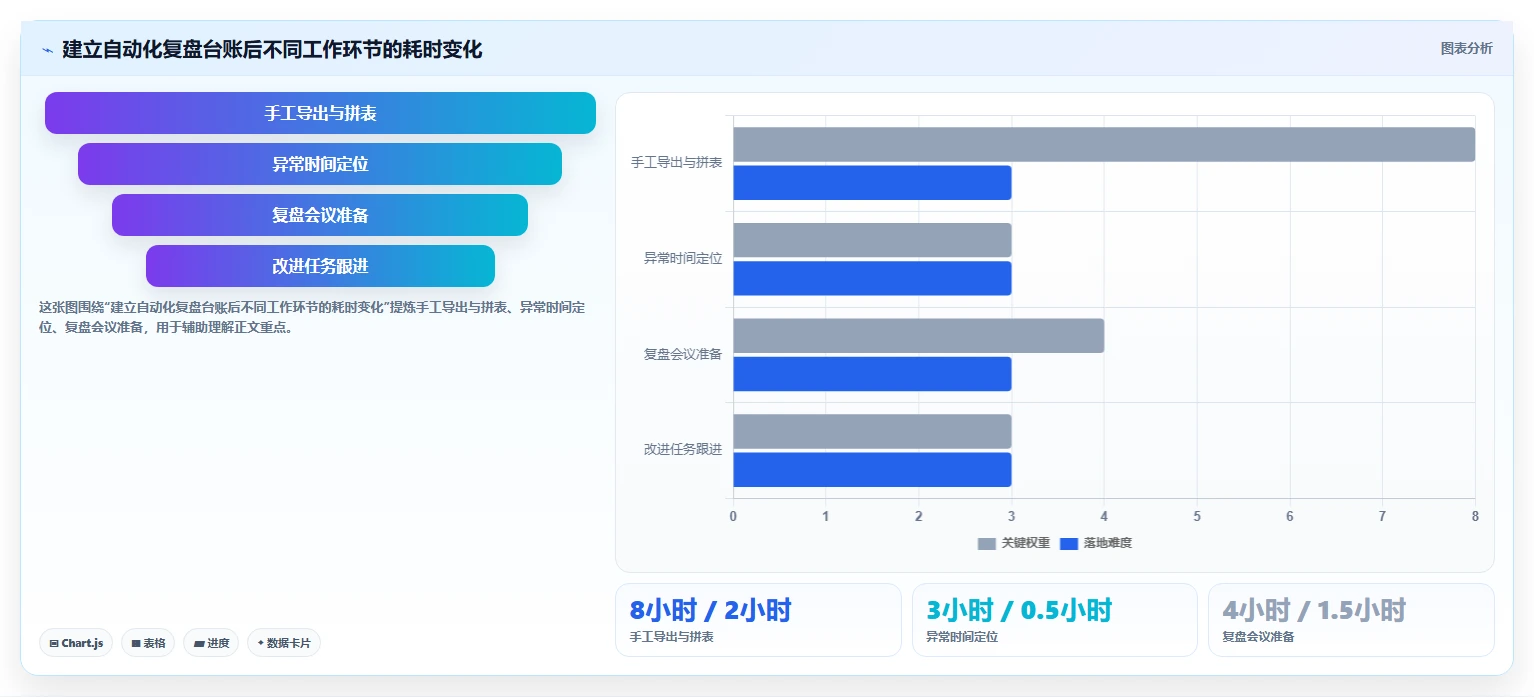Screen dimensions: 1534x697
Task: Select the 复盘会议准备 funnel bar
Action: (320, 215)
